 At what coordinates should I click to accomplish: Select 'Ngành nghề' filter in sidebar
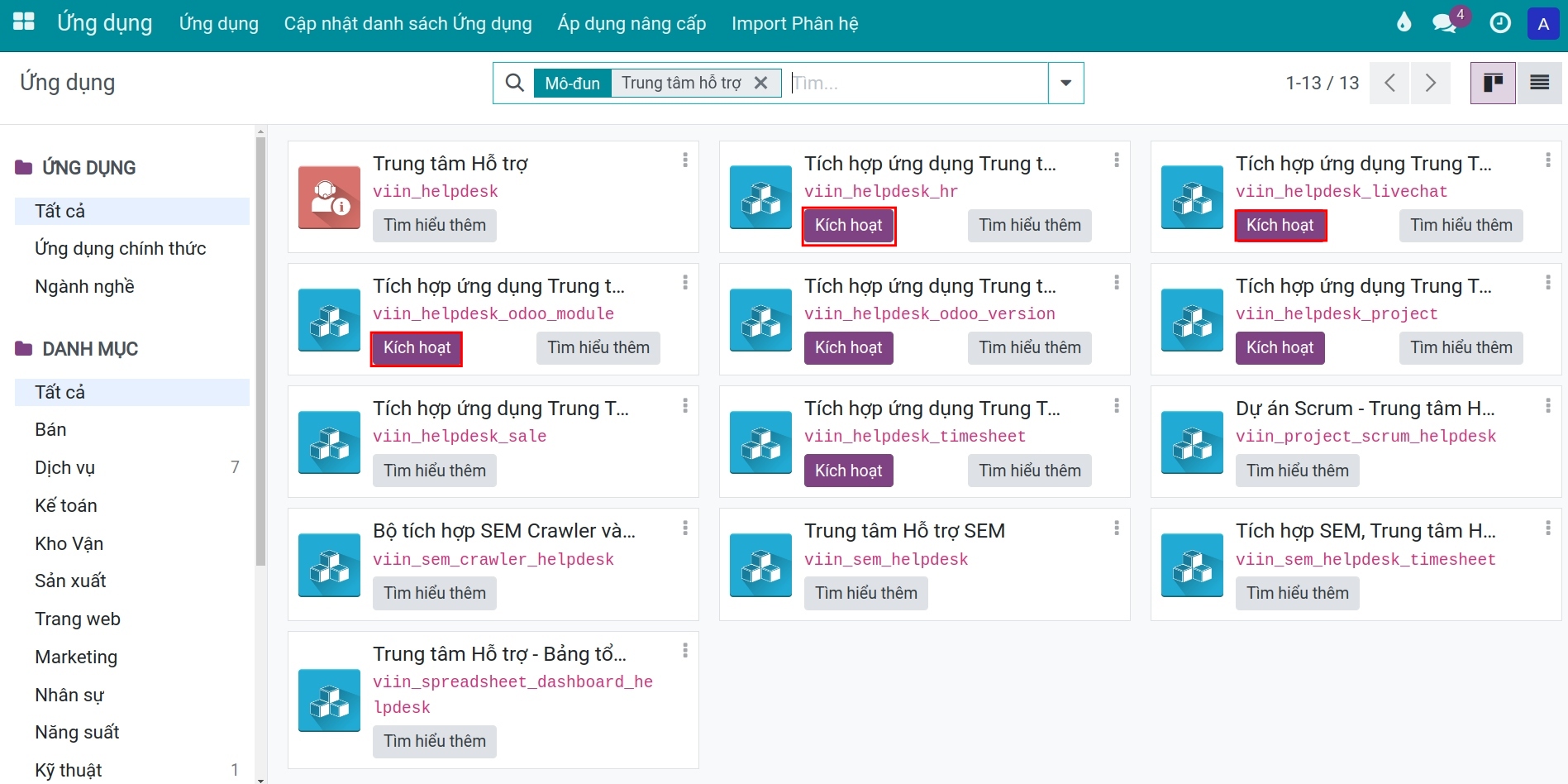tap(84, 287)
